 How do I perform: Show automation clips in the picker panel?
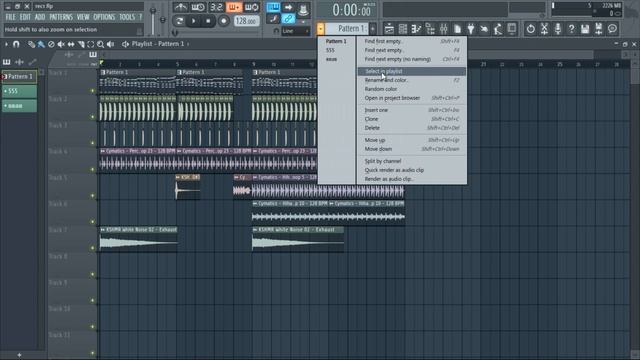pyautogui.click(x=32, y=62)
